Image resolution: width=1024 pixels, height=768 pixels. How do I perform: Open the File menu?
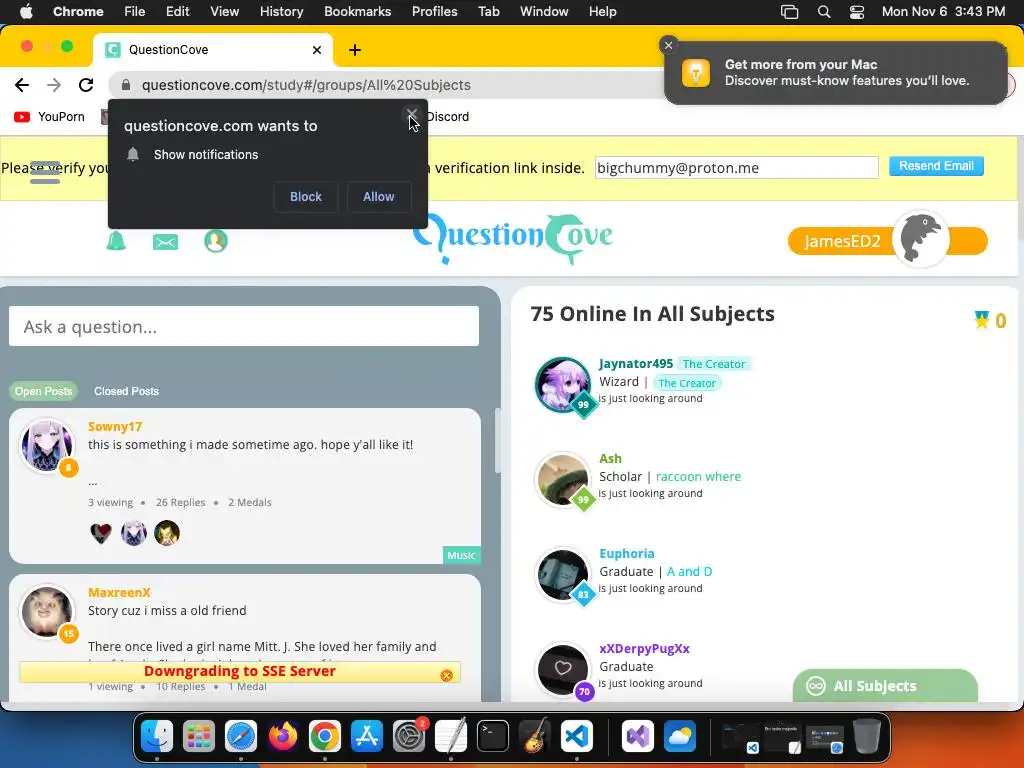point(135,12)
